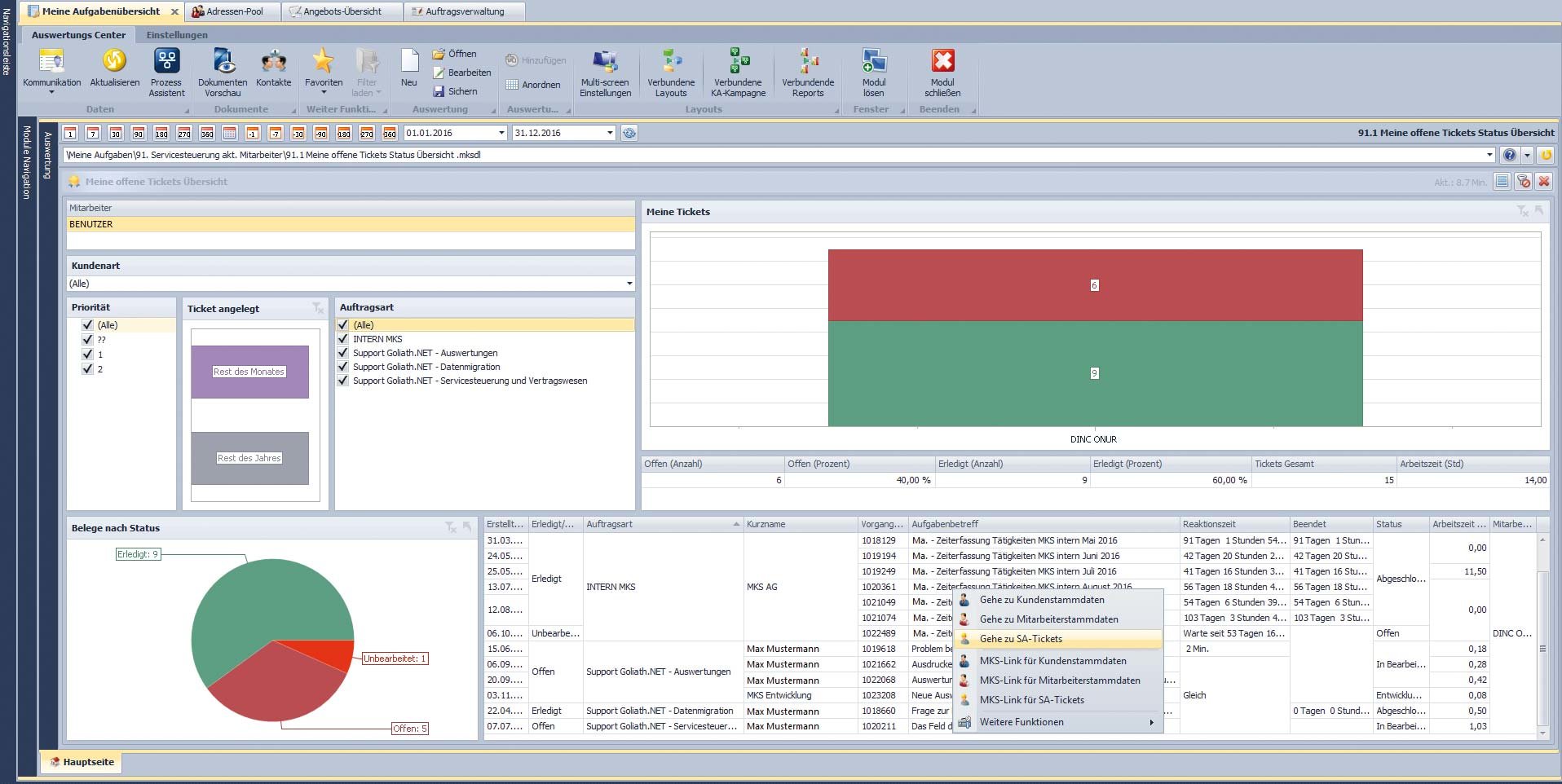Click the Sichern button
The image size is (1562, 784).
(x=461, y=91)
